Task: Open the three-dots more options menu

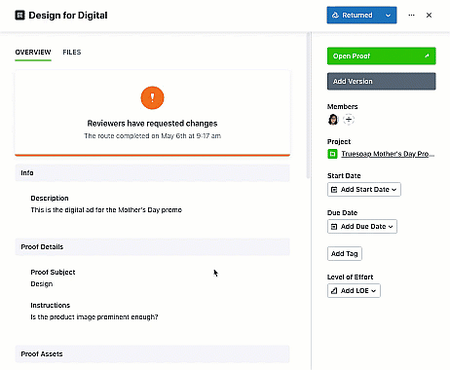Action: (x=411, y=15)
